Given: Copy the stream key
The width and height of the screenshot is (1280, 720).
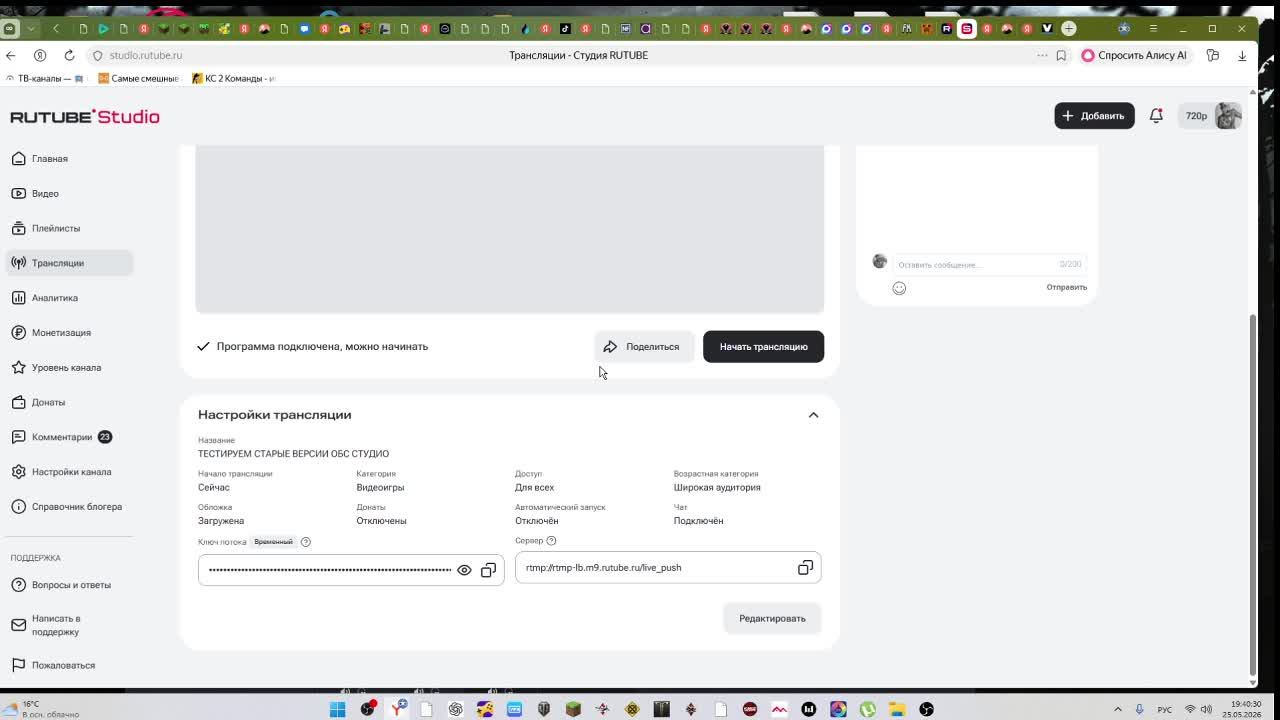Looking at the screenshot, I should click(488, 570).
